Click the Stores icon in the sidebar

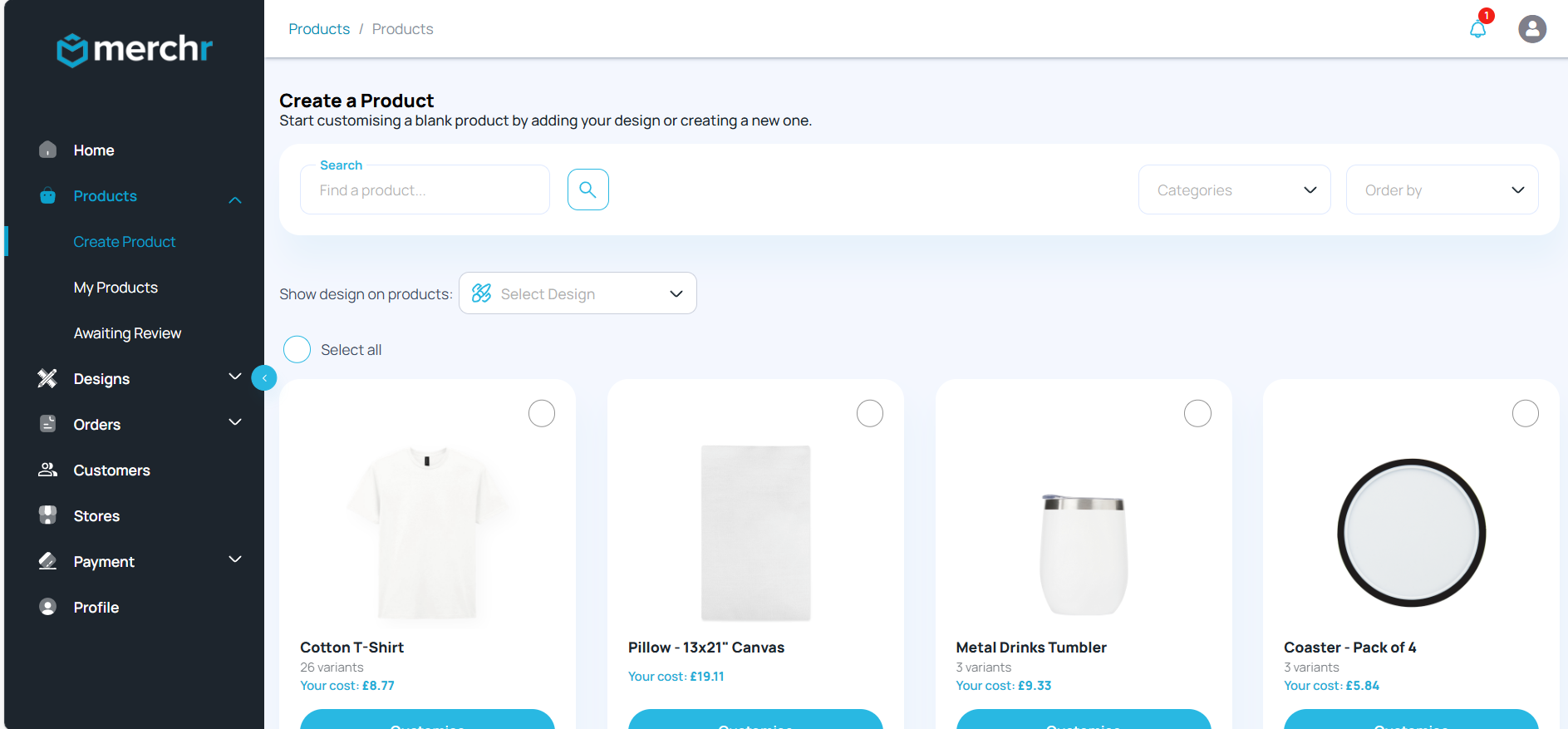click(48, 515)
